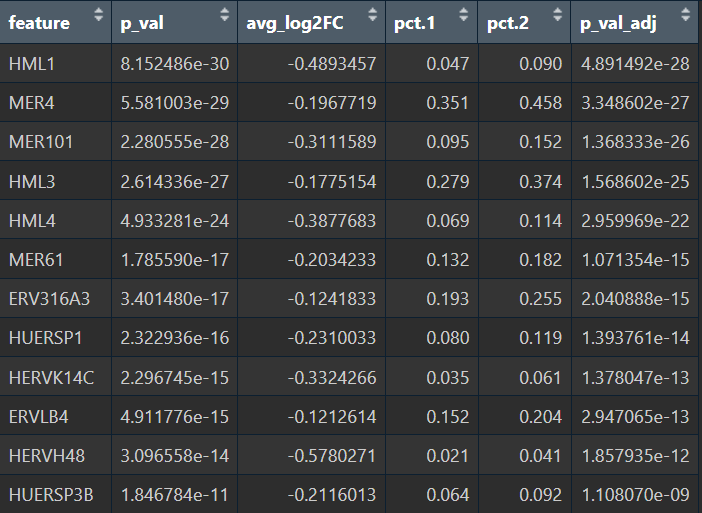Viewport: 702px width, 513px height.
Task: Select the p_val_adj column header label
Action: (x=618, y=23)
